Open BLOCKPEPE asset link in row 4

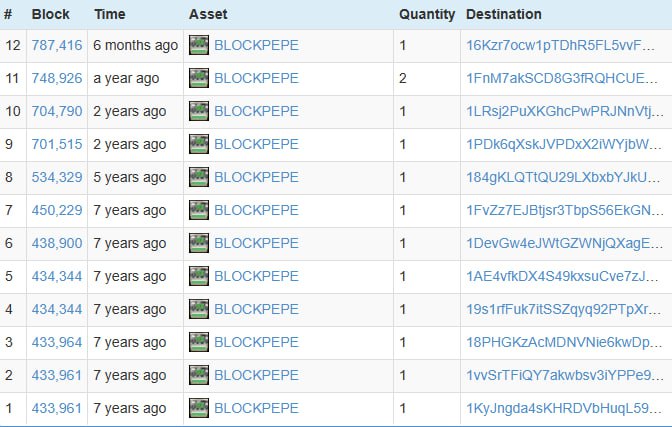pyautogui.click(x=256, y=309)
